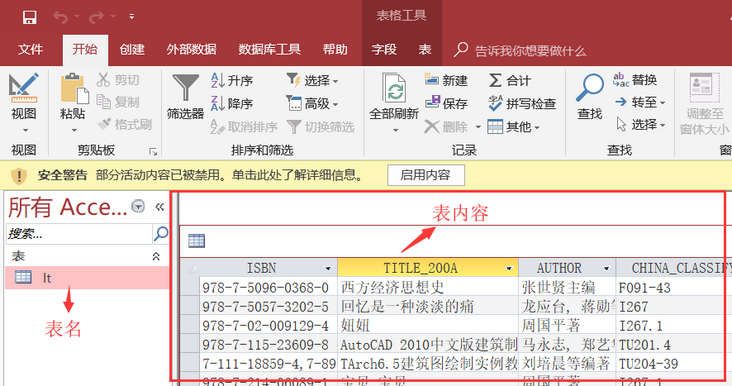The image size is (732, 386).
Task: Click the 复制 icon
Action: (103, 102)
